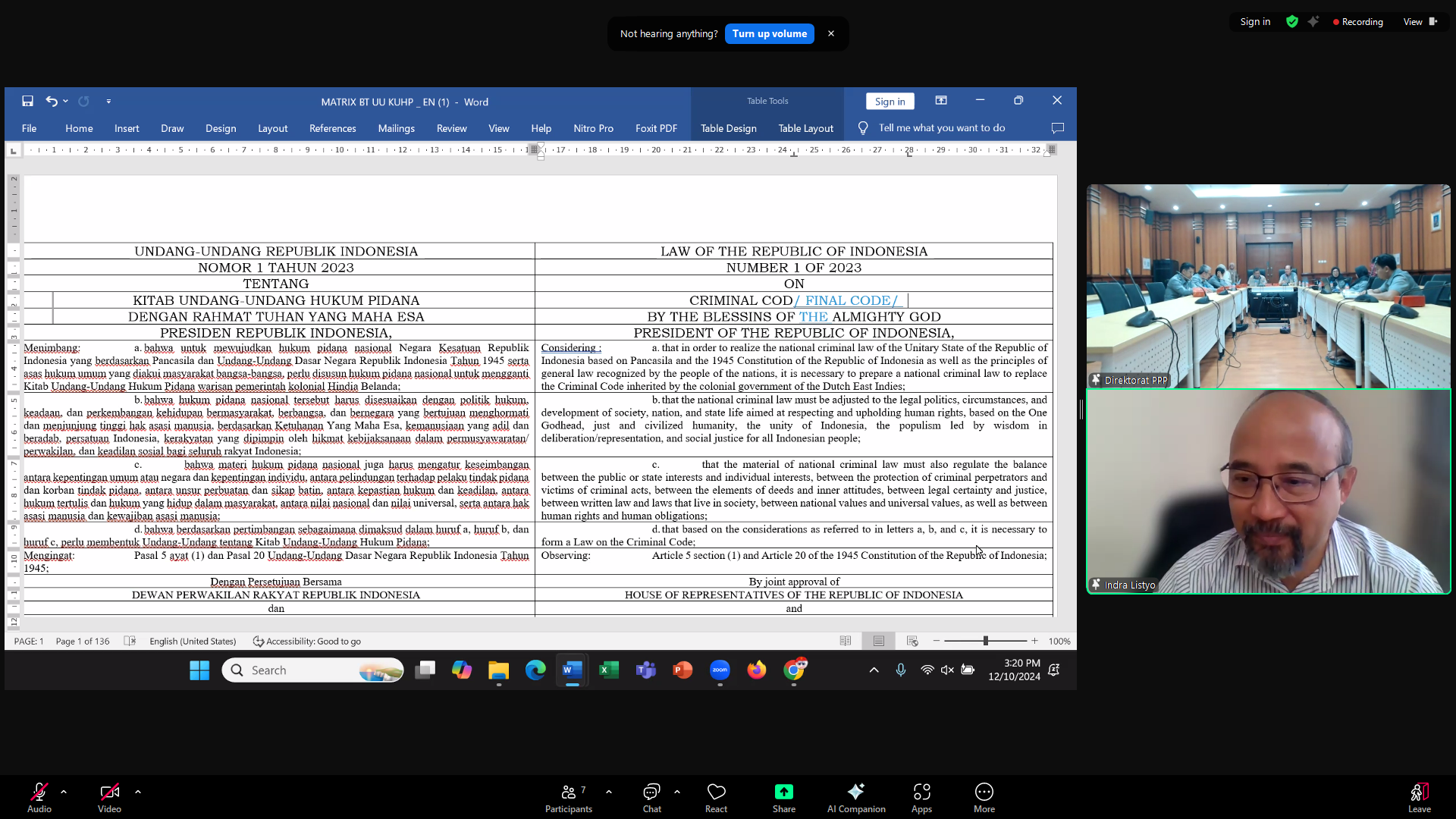Select the Layout ribbon tab
Screen dimensions: 1456x819
pyautogui.click(x=272, y=128)
